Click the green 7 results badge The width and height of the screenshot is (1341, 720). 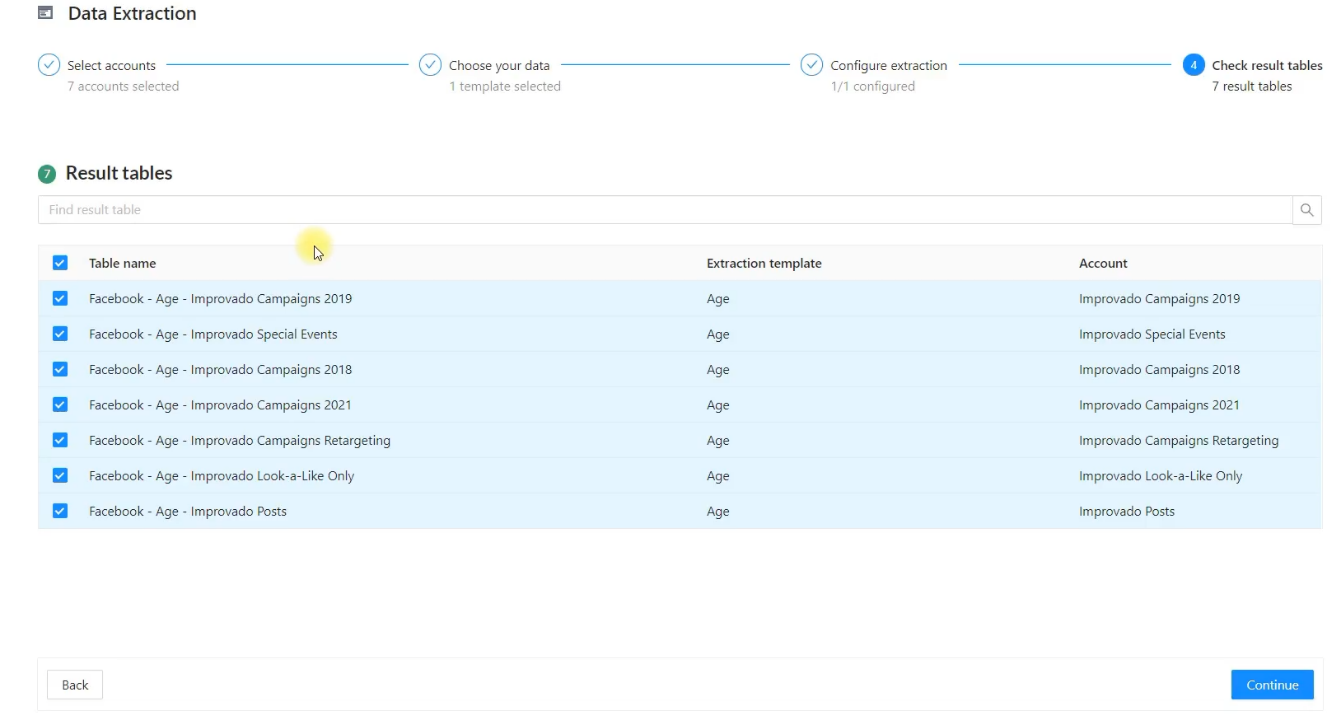pyautogui.click(x=47, y=174)
